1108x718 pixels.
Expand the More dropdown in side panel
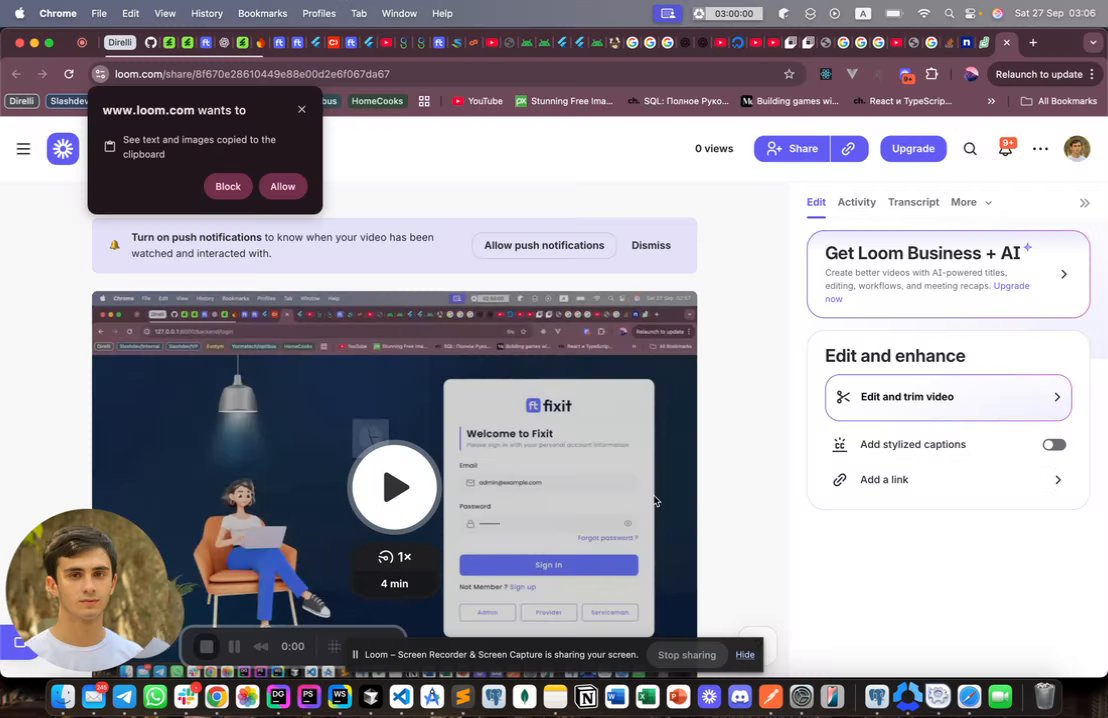[971, 202]
